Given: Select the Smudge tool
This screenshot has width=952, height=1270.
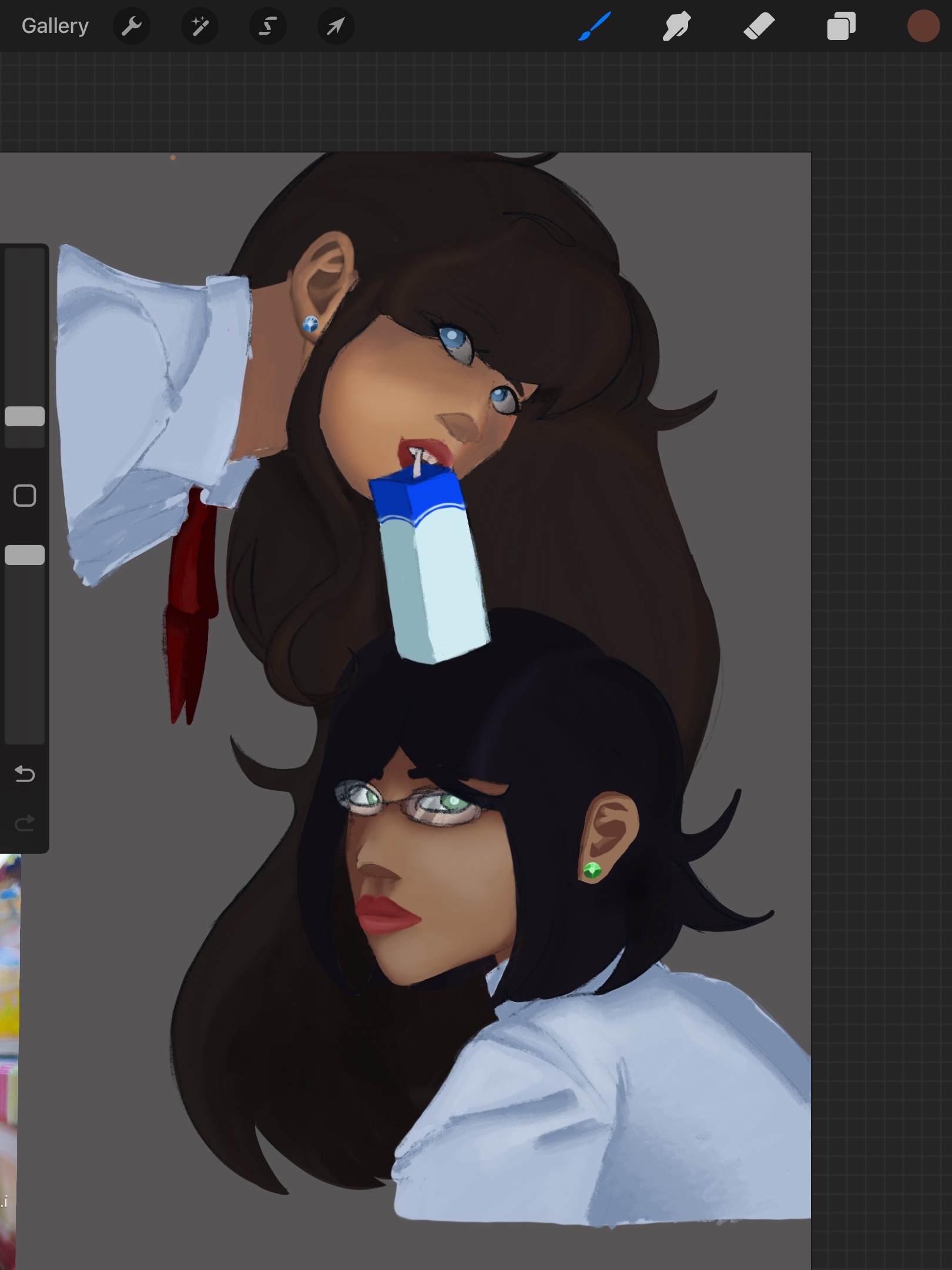Looking at the screenshot, I should [x=676, y=26].
